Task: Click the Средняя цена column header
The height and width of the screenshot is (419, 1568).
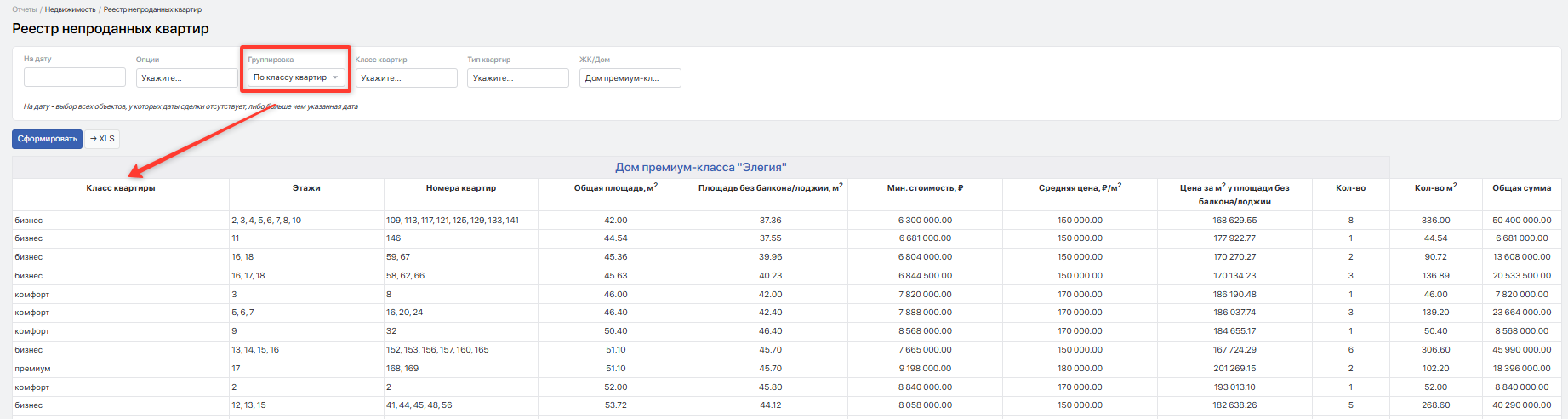Action: point(1080,187)
